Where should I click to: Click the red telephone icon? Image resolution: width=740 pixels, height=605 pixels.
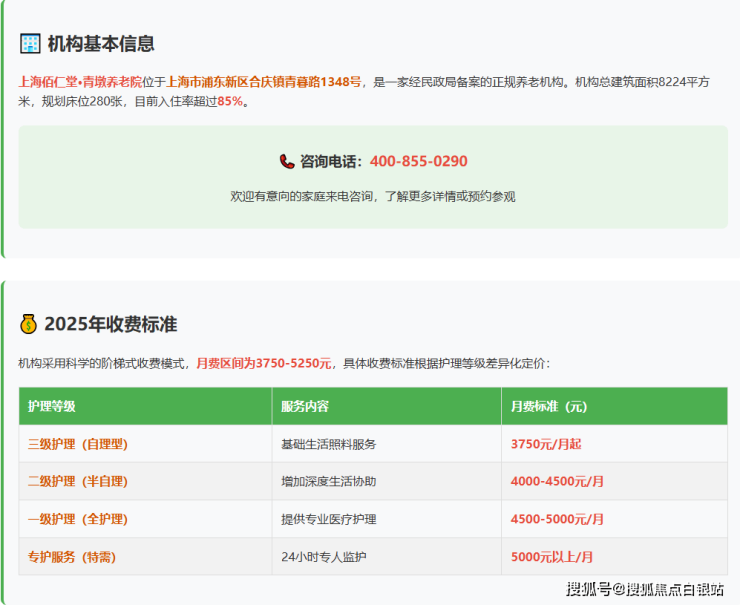pos(287,161)
